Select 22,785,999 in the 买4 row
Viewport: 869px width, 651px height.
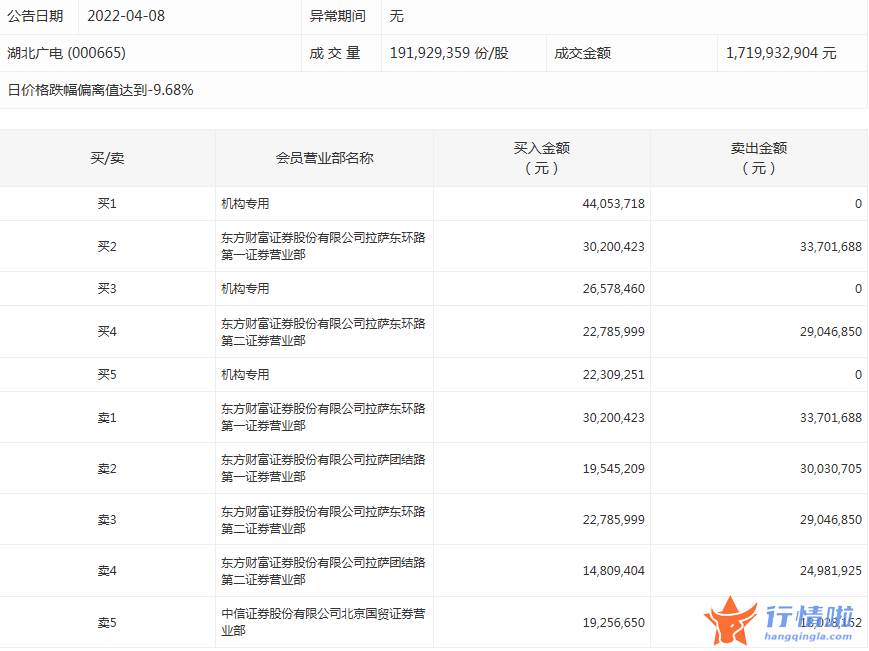point(614,332)
